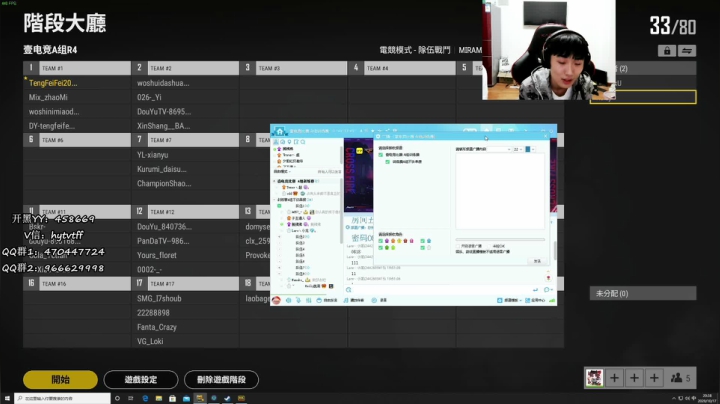Click the YY user avatar at bottom left
This screenshot has width=720, height=404.
(x=276, y=300)
